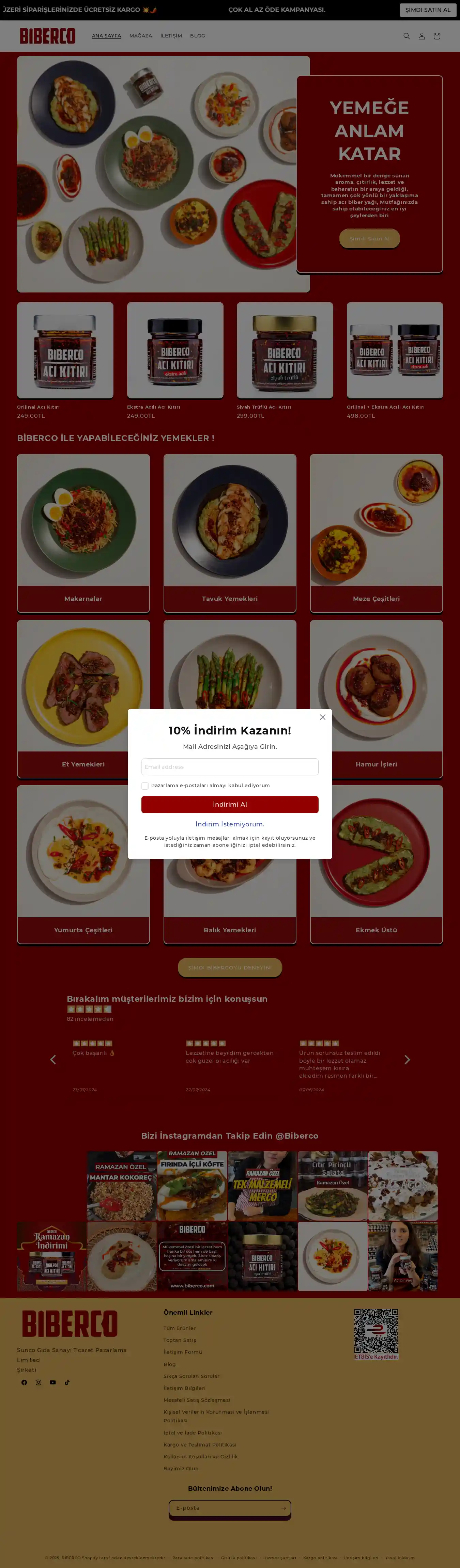Click the İndirimi Al button

point(230,805)
